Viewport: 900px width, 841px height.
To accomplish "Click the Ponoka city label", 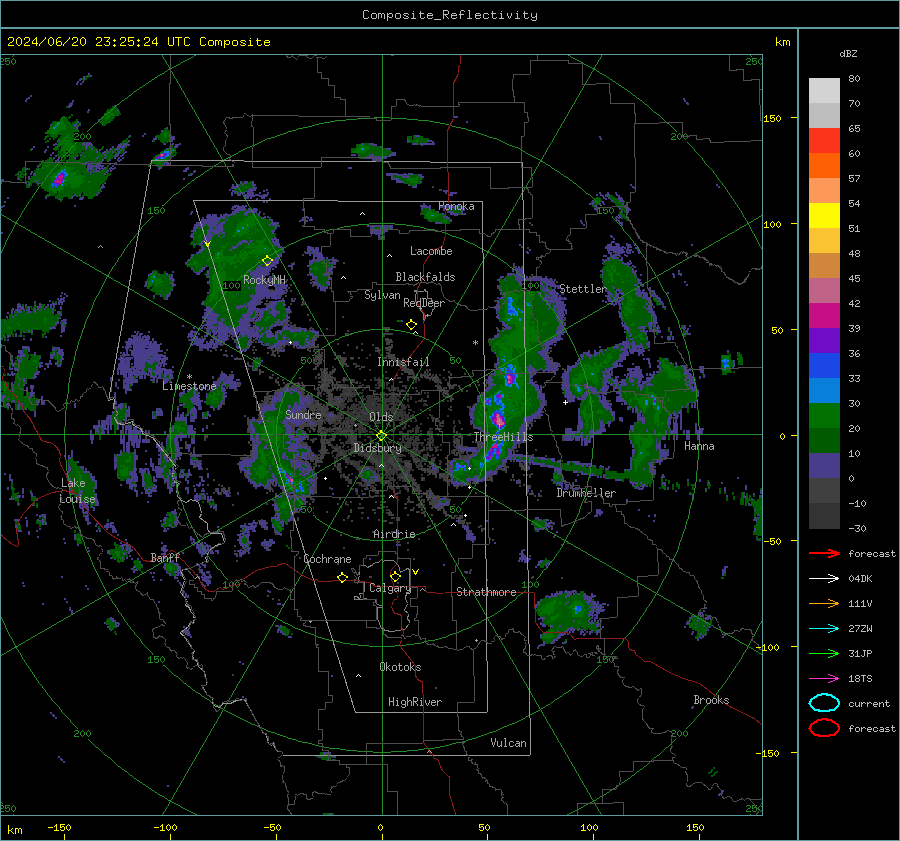I will click(456, 206).
